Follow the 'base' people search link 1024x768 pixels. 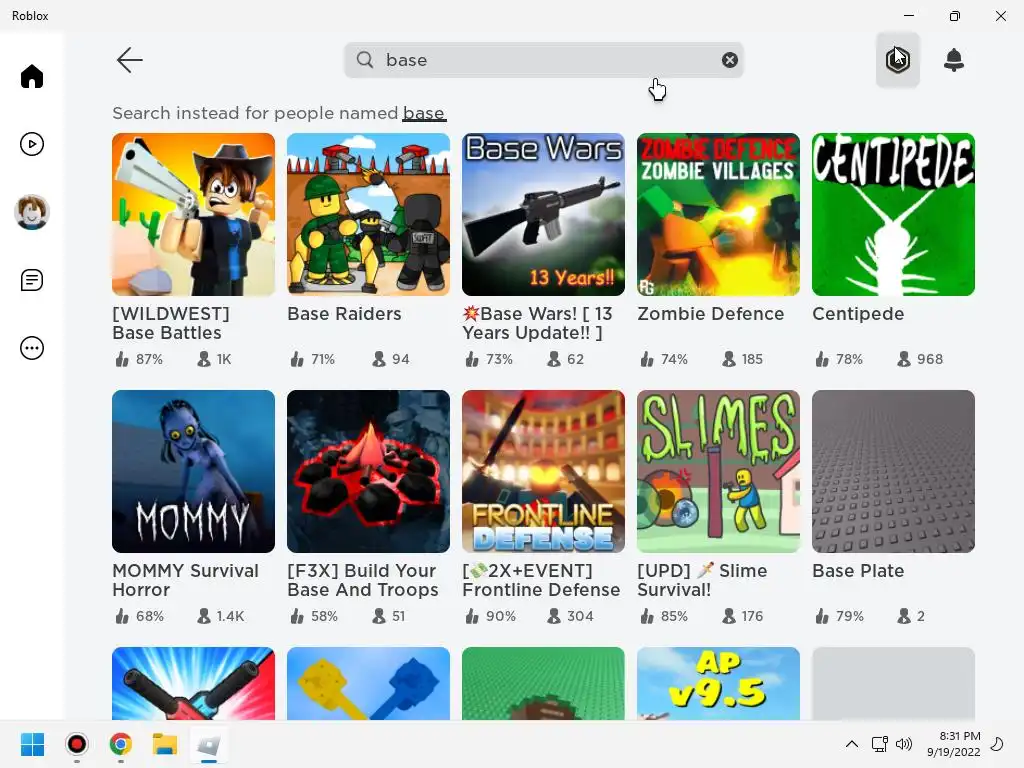click(424, 114)
